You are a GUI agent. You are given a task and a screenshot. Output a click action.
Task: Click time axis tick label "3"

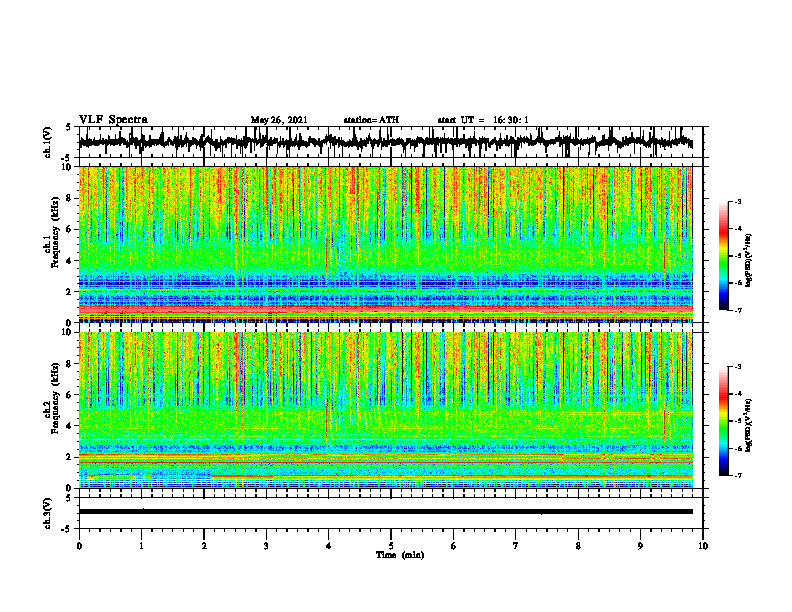(266, 546)
